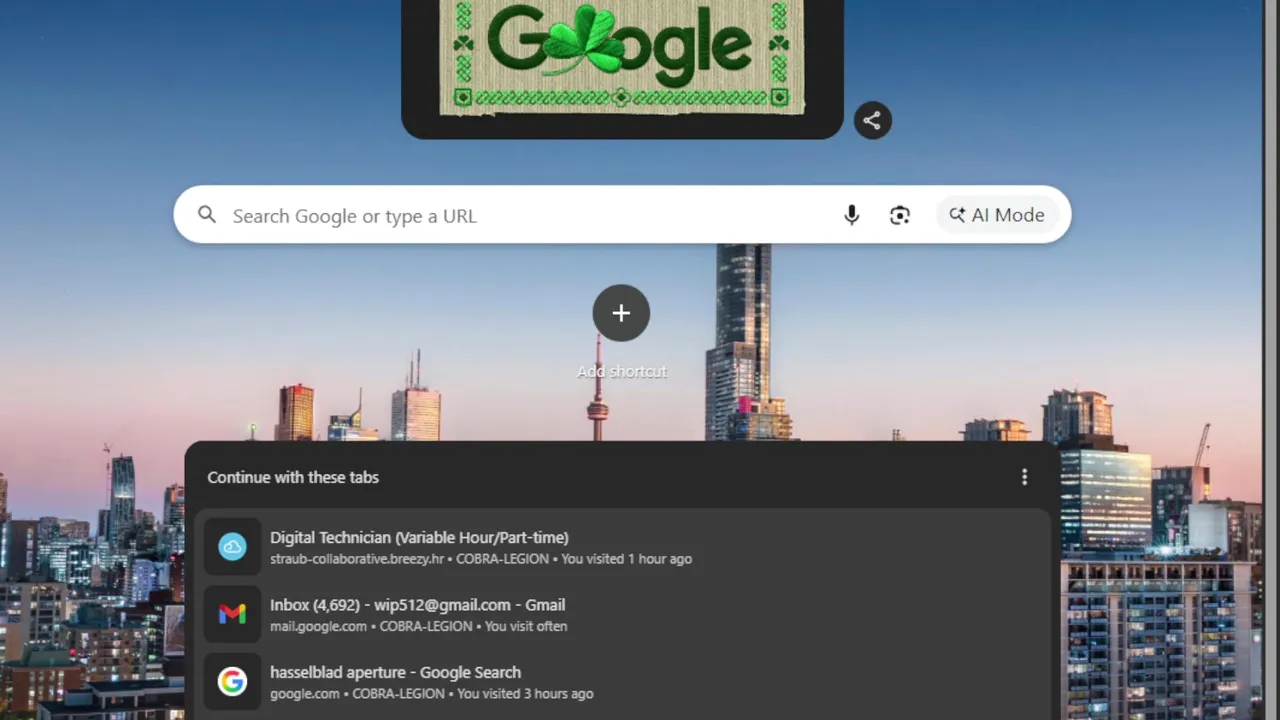Share the St. Patrick's Day Google doodle
Screen dimensions: 1280x720
pos(872,121)
